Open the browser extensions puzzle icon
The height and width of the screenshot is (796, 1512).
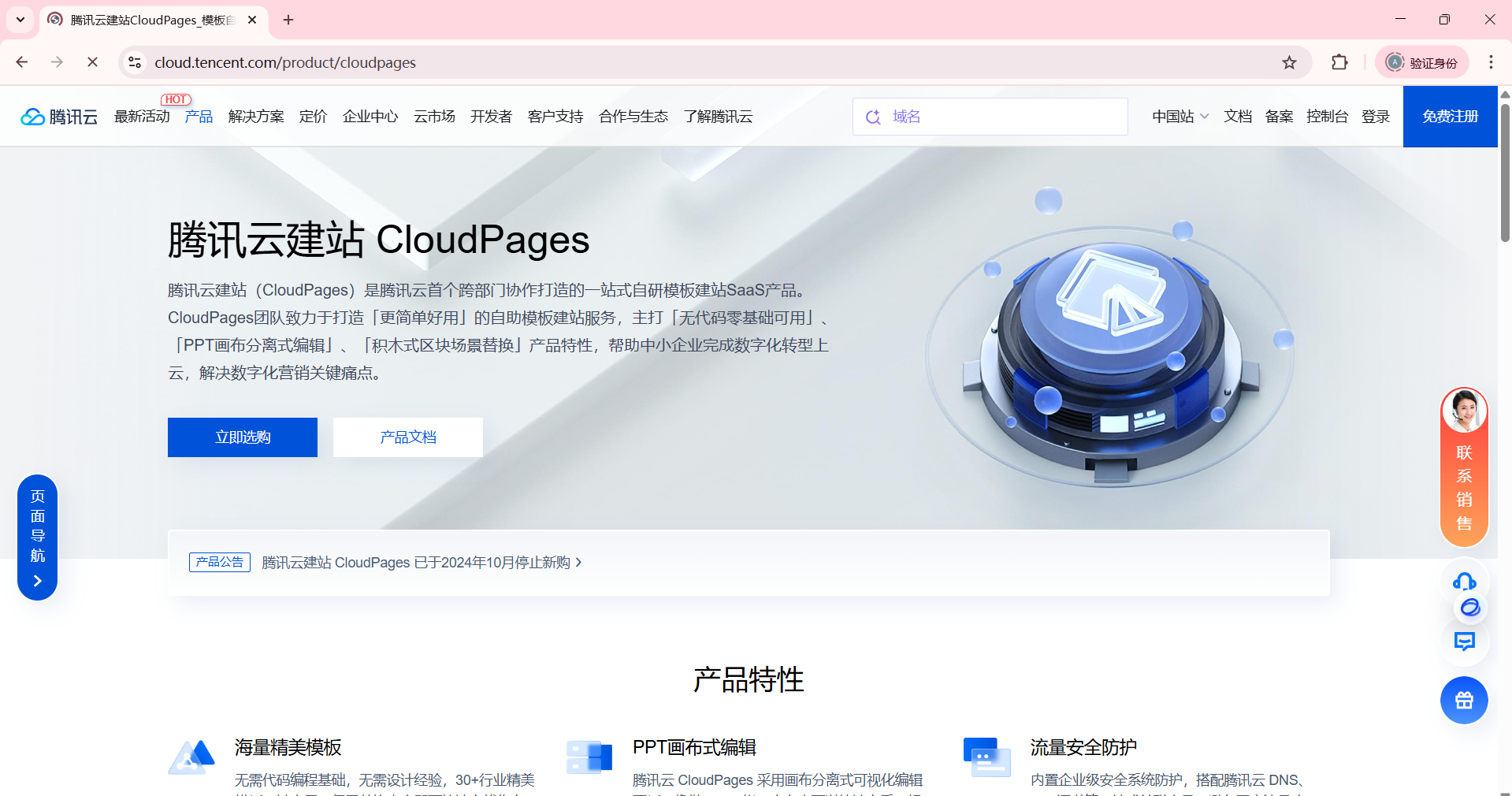[x=1339, y=62]
